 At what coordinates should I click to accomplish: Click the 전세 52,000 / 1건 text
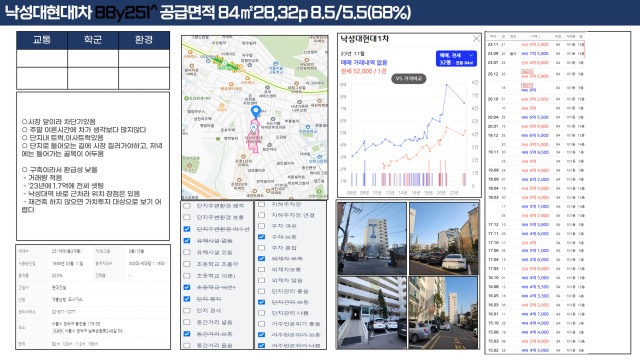point(363,71)
